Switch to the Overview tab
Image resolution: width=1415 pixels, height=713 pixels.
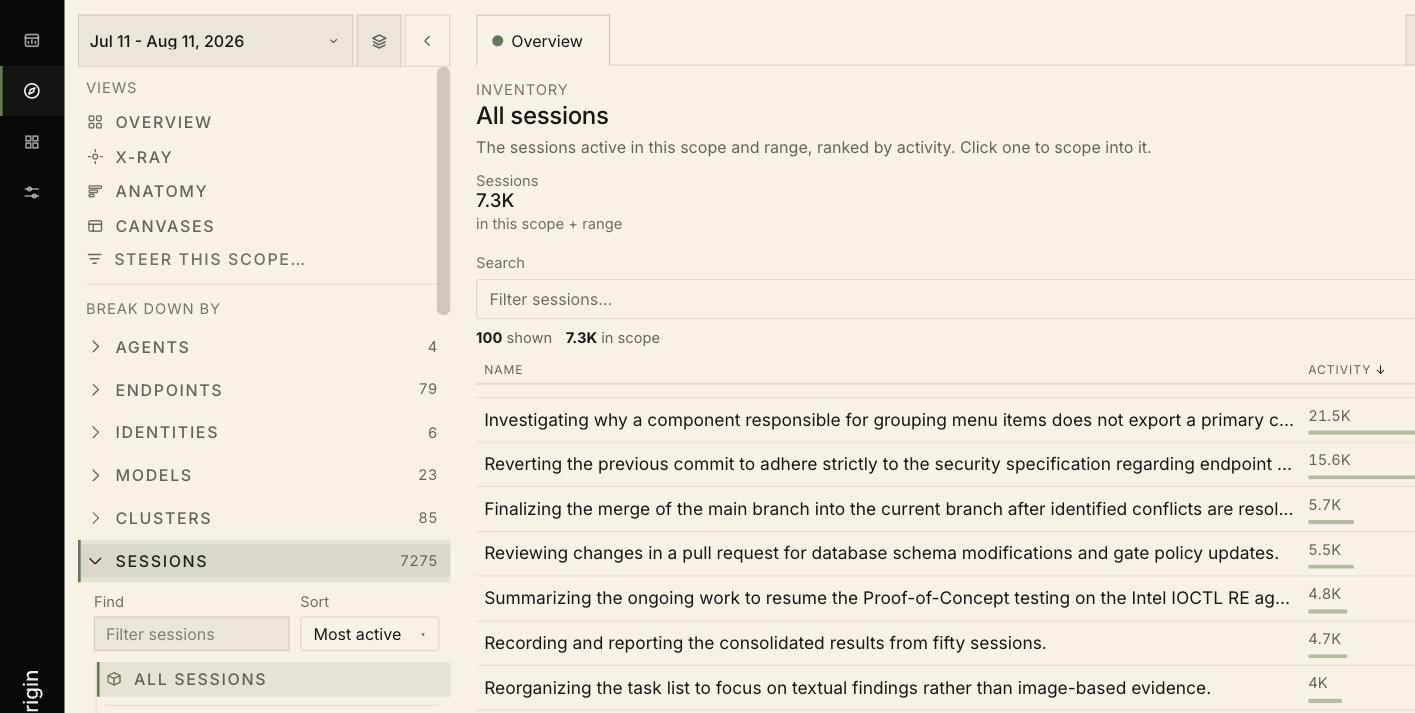click(543, 41)
